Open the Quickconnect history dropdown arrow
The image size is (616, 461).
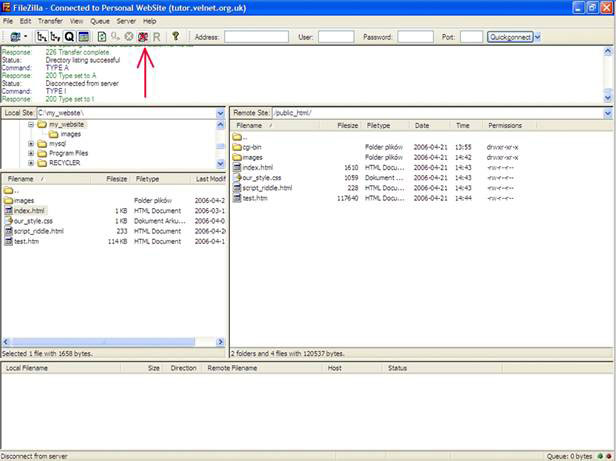(x=537, y=37)
